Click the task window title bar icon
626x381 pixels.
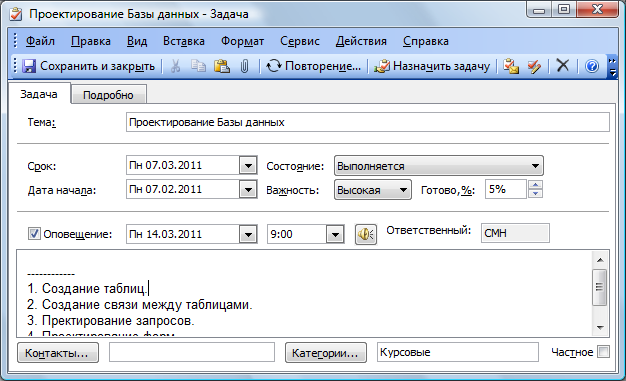pos(16,14)
